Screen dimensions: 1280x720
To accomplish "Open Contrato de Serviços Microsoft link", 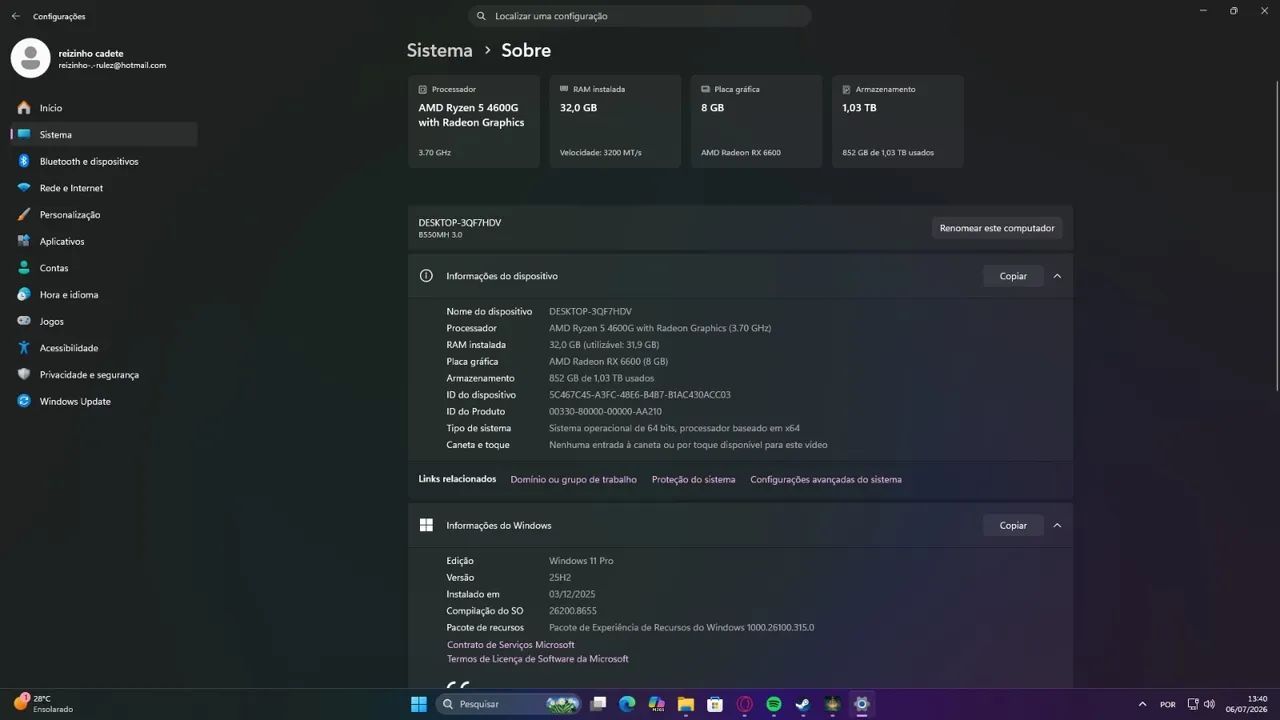I will pos(511,645).
